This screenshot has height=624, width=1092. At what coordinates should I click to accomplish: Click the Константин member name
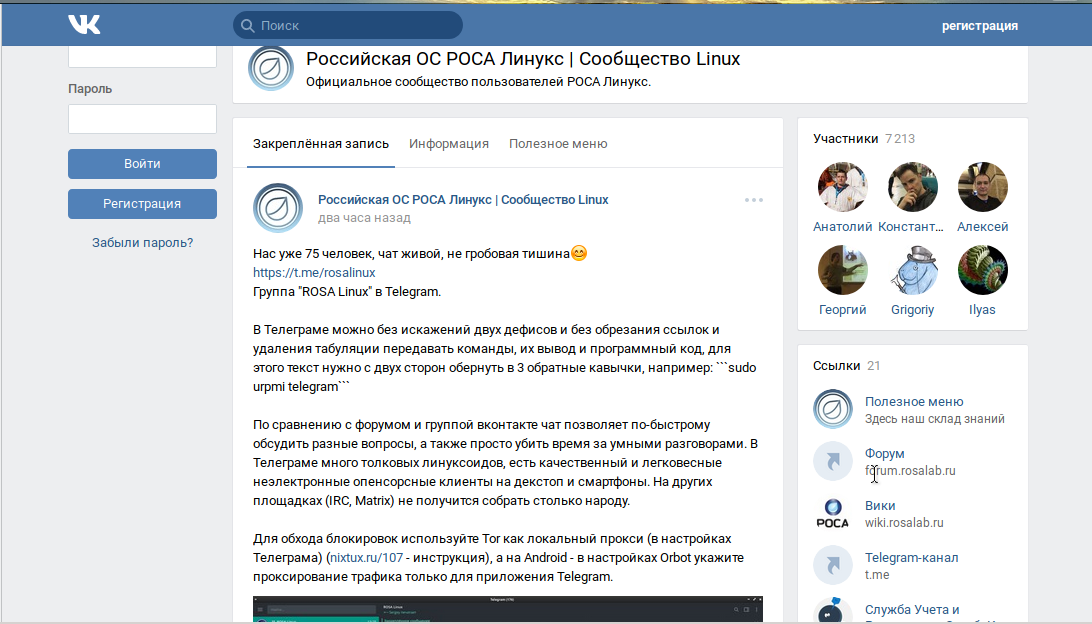[x=911, y=226]
